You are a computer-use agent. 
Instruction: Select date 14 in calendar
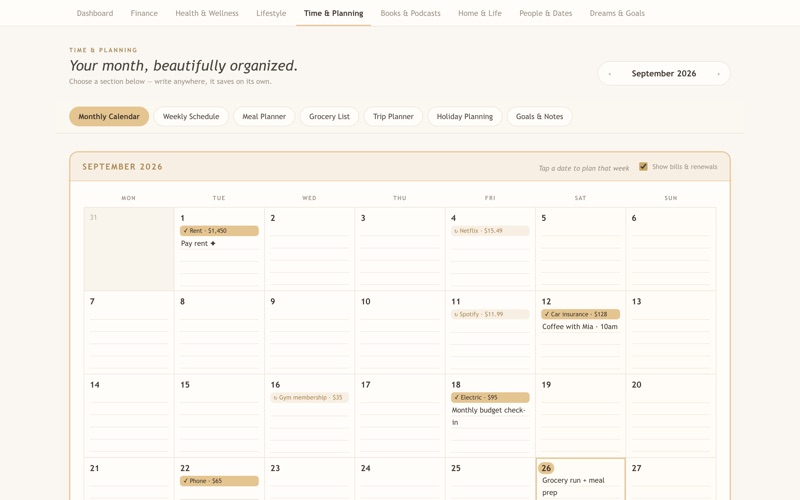(x=94, y=385)
